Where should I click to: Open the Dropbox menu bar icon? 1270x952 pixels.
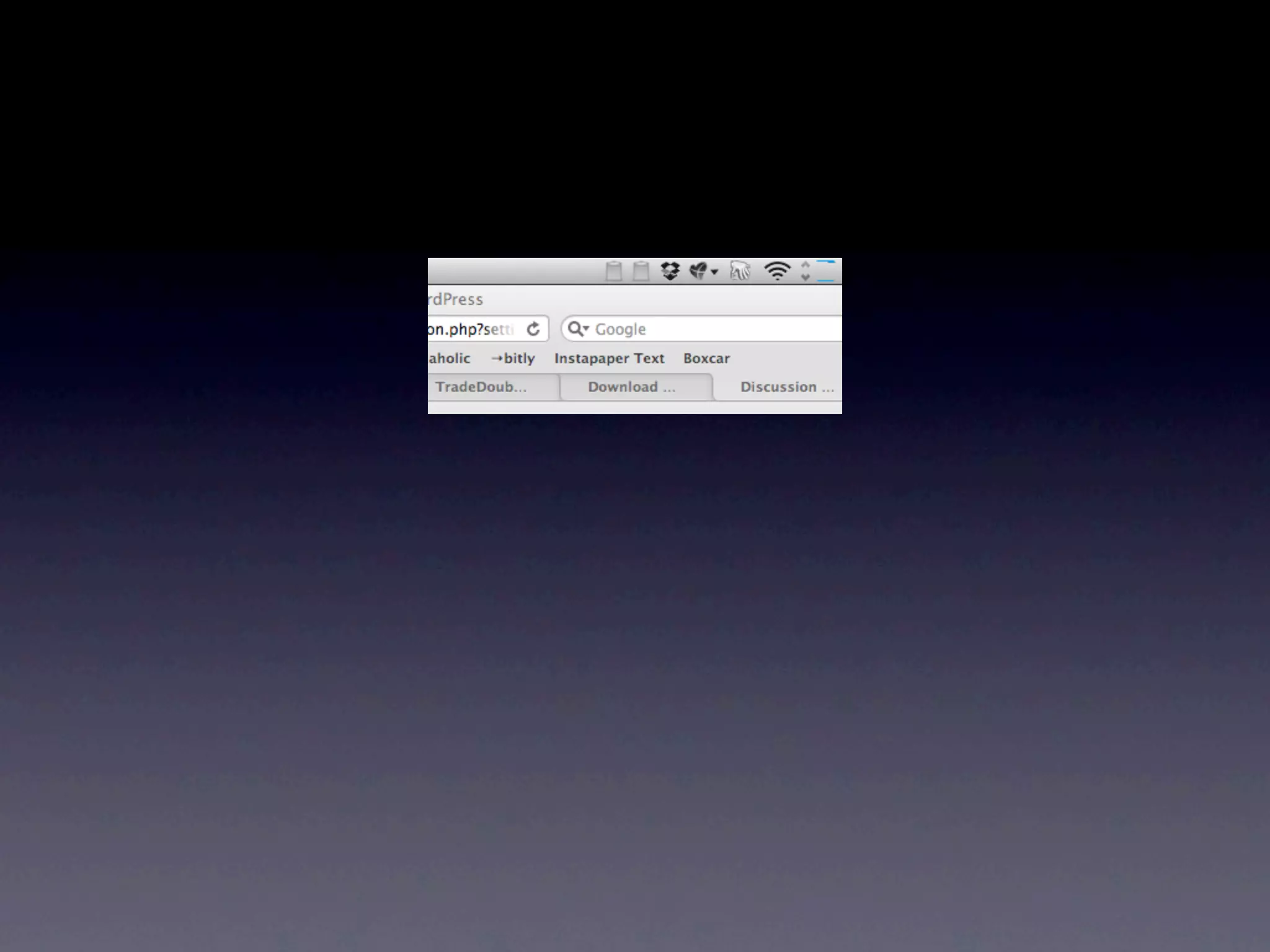[x=670, y=271]
